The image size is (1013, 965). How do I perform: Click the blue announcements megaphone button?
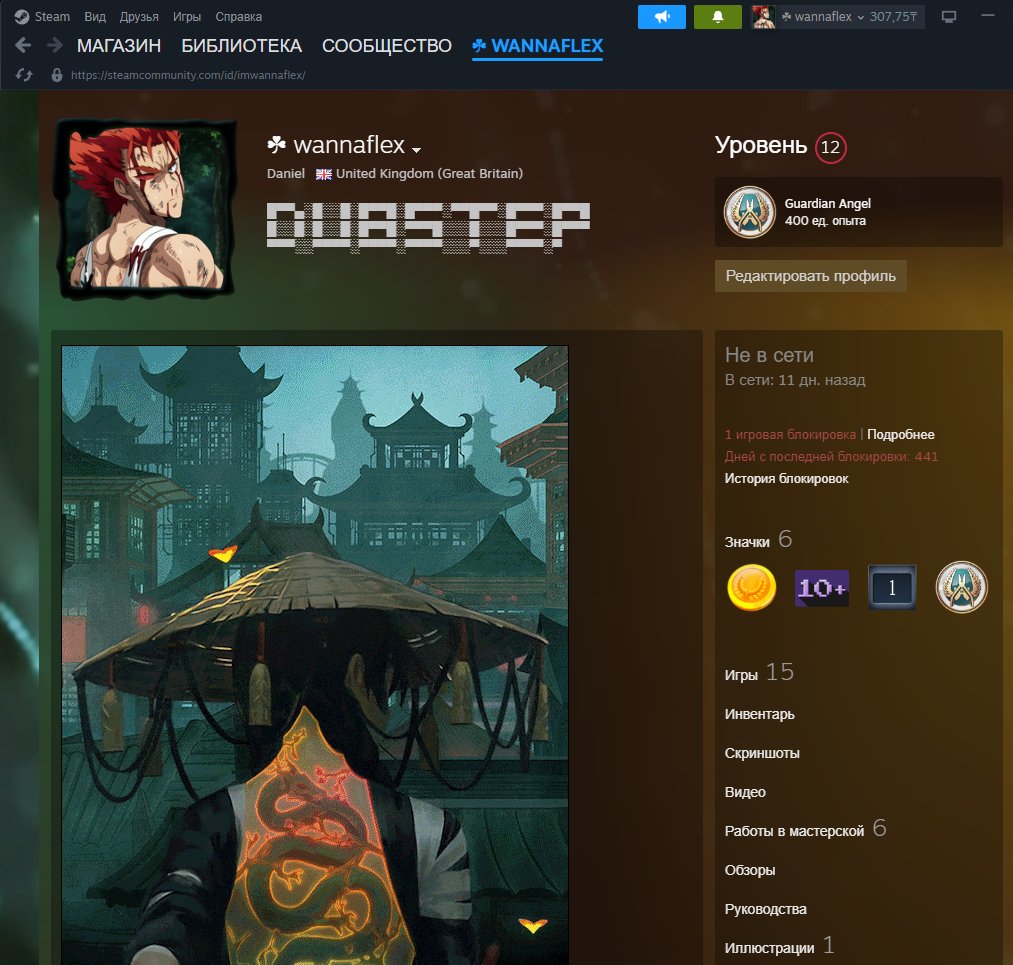662,17
